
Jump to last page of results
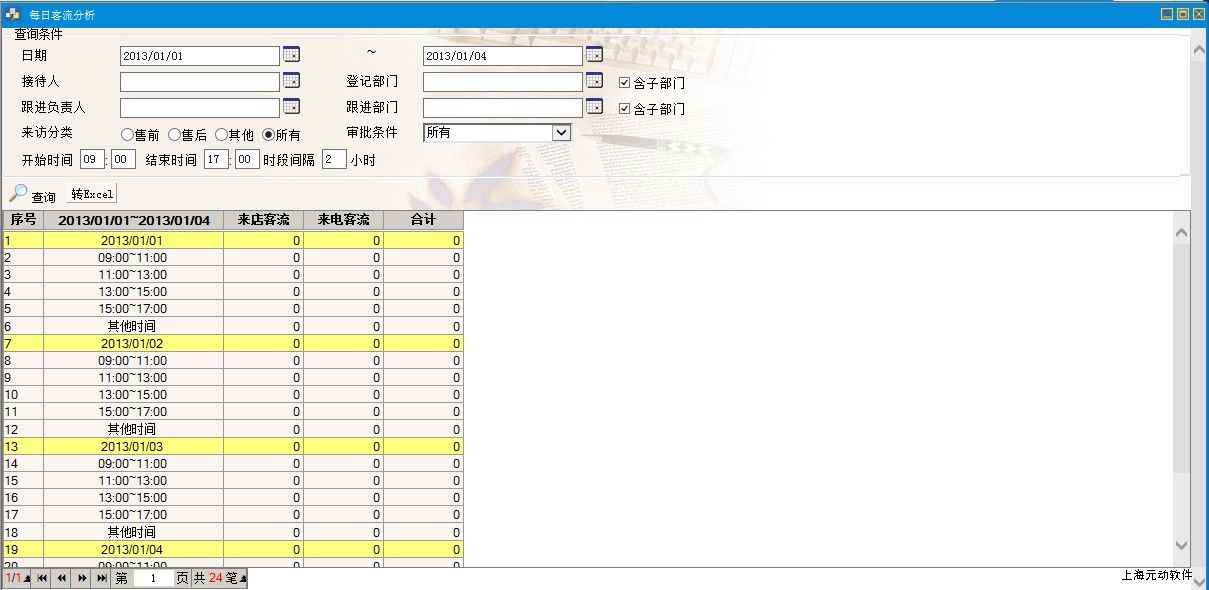click(101, 578)
